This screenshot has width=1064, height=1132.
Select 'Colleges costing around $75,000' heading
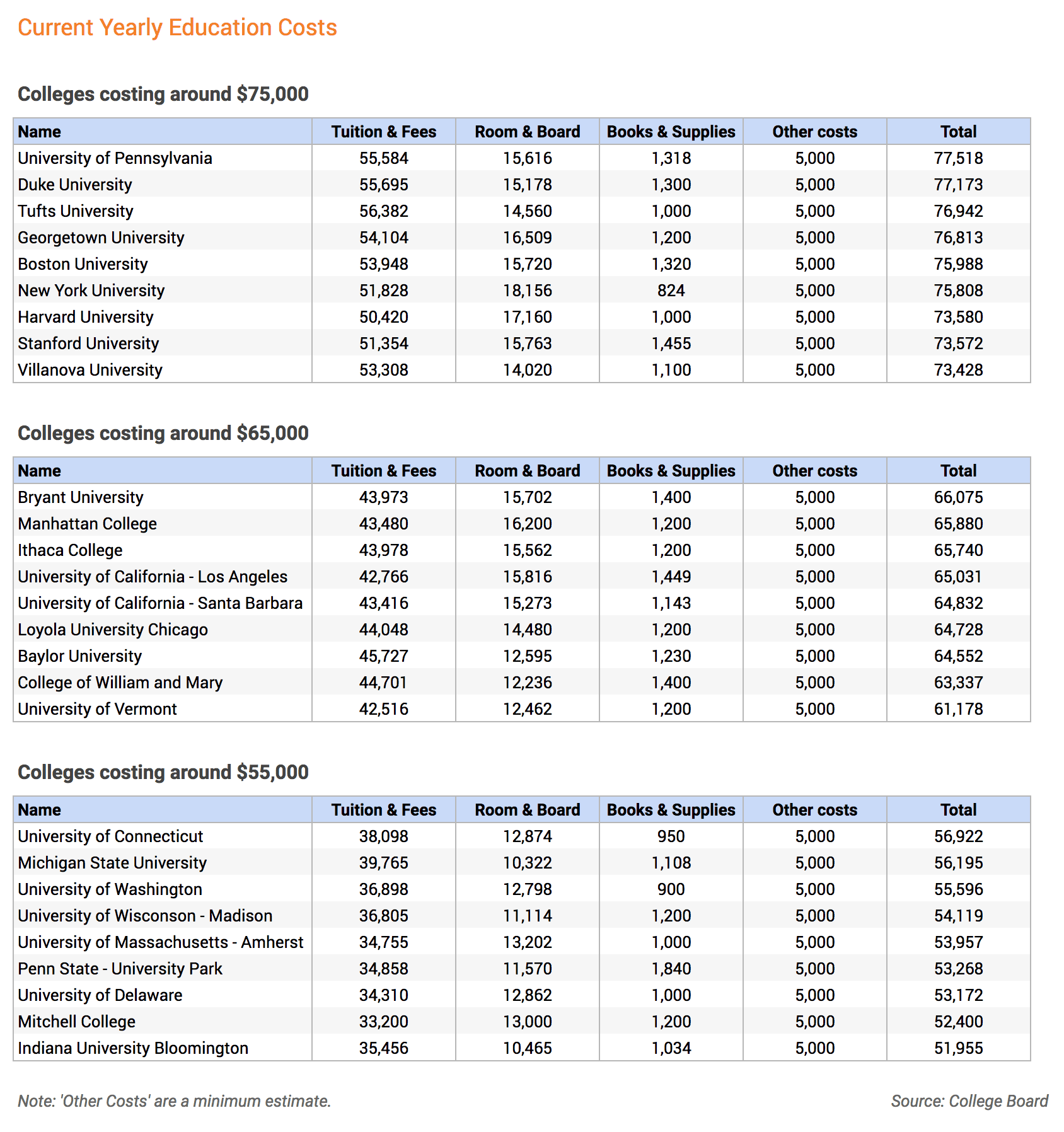coord(163,94)
